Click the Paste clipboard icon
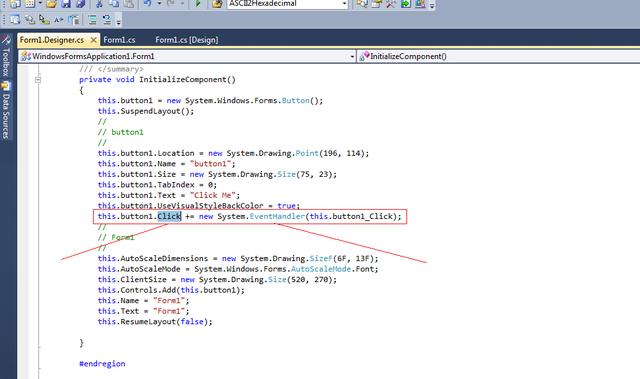The width and height of the screenshot is (640, 379). point(129,4)
